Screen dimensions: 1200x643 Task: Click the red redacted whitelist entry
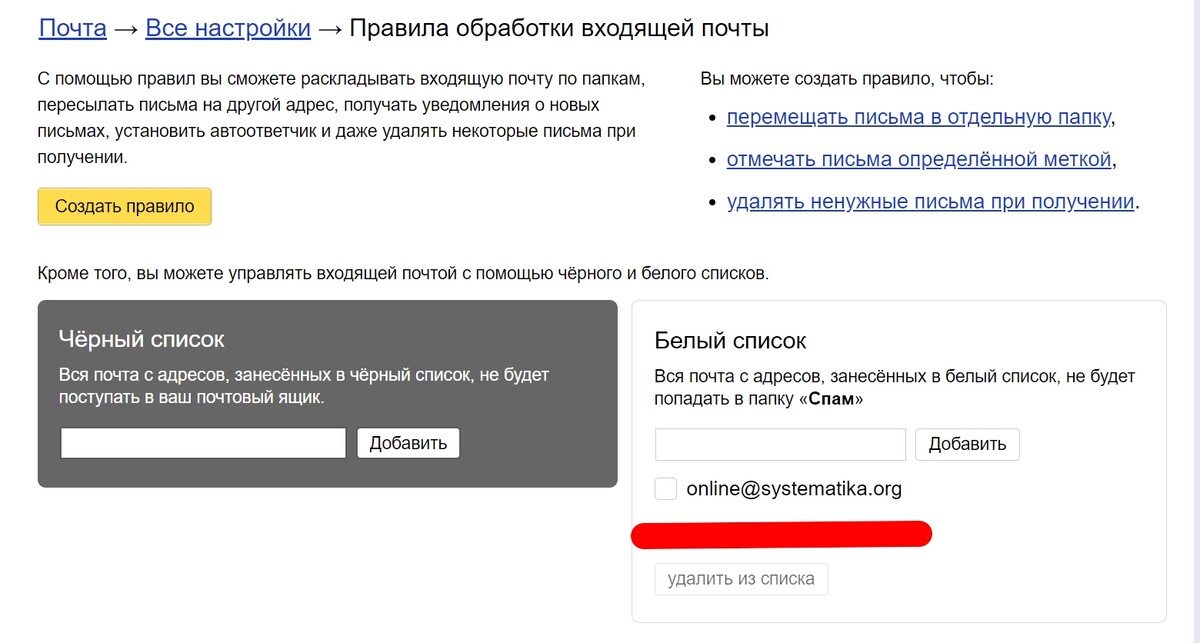(782, 535)
